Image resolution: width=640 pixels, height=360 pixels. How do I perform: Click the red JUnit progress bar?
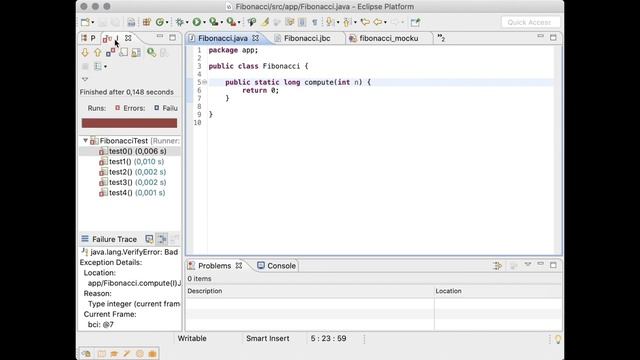point(129,123)
